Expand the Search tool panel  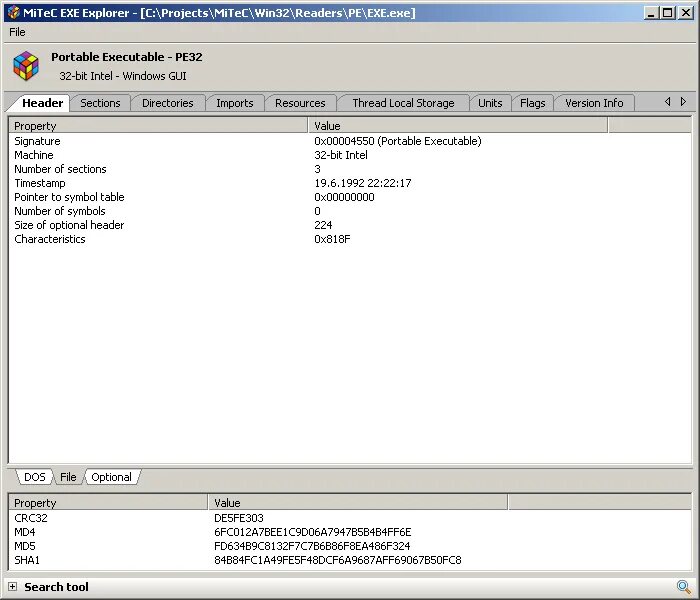click(x=12, y=587)
